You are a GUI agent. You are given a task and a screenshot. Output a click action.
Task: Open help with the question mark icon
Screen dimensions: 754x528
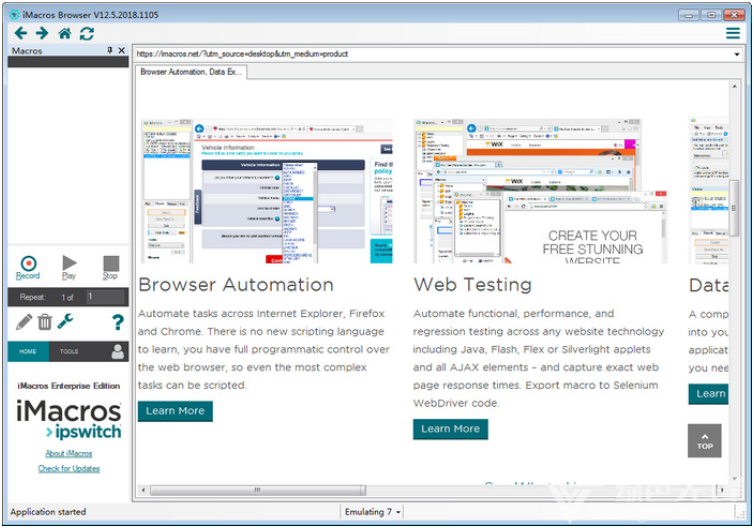pyautogui.click(x=118, y=322)
